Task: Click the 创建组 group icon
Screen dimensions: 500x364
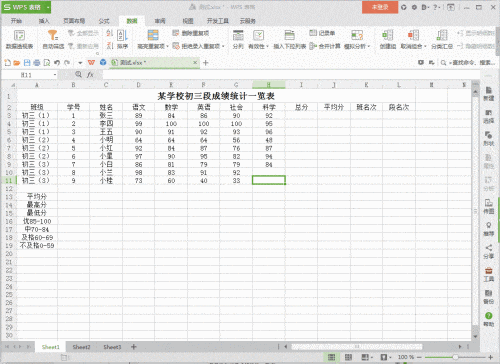Action: click(x=388, y=39)
